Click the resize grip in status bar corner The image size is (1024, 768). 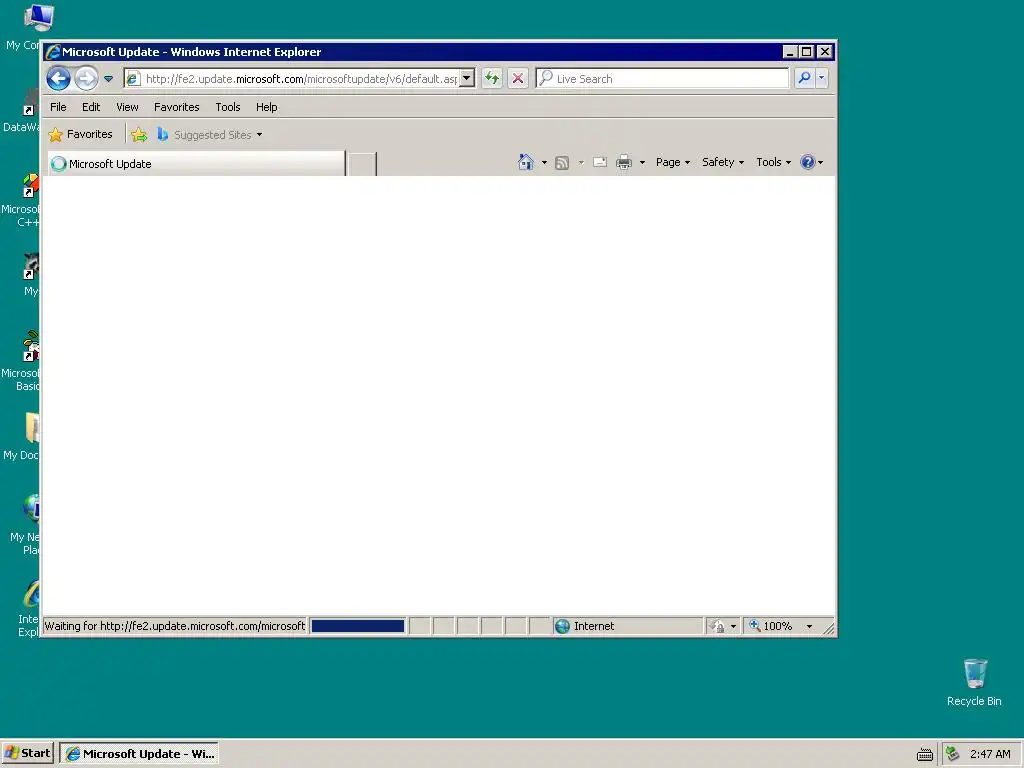829,628
